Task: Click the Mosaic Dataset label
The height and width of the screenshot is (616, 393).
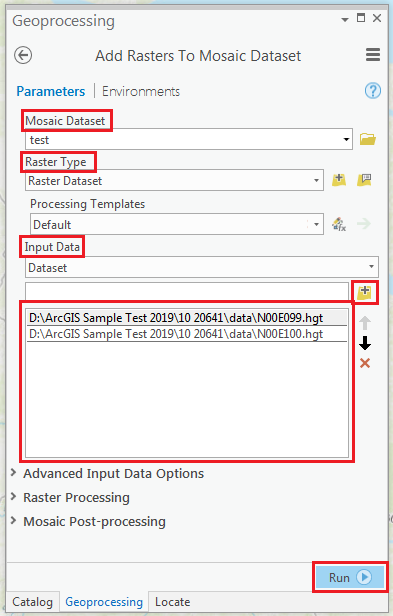Action: point(65,121)
